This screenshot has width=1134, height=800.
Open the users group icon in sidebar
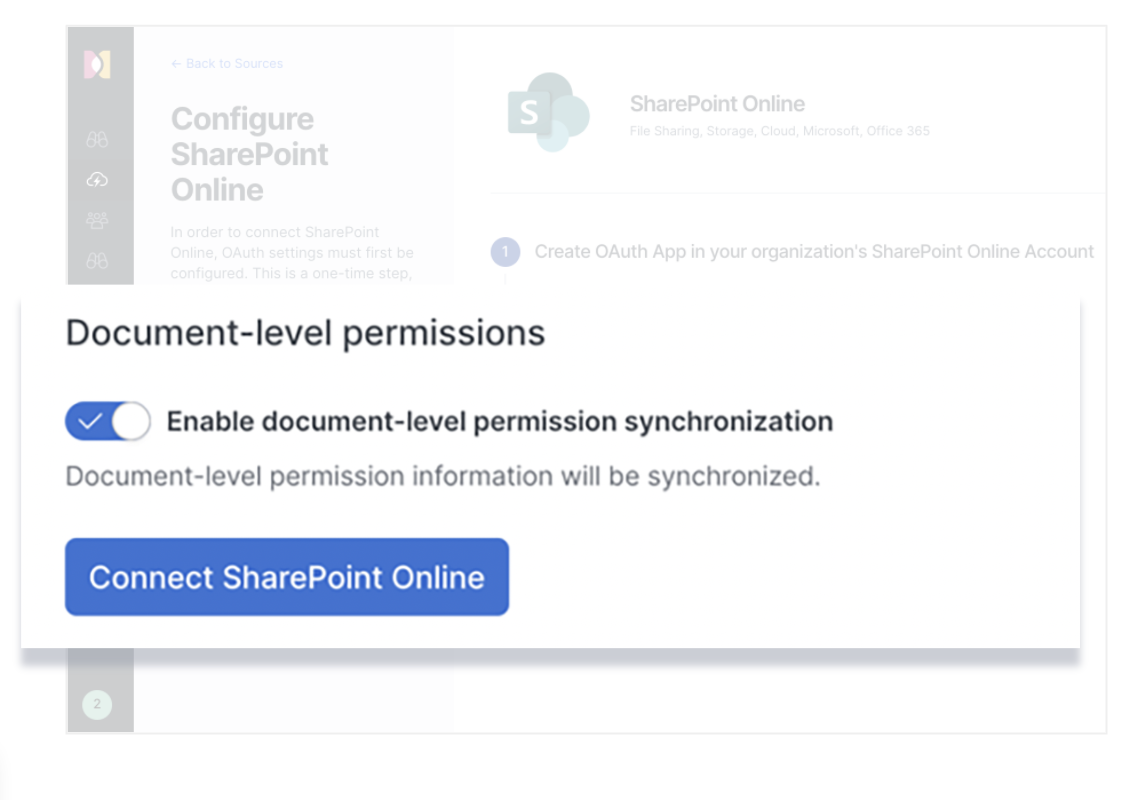point(97,220)
